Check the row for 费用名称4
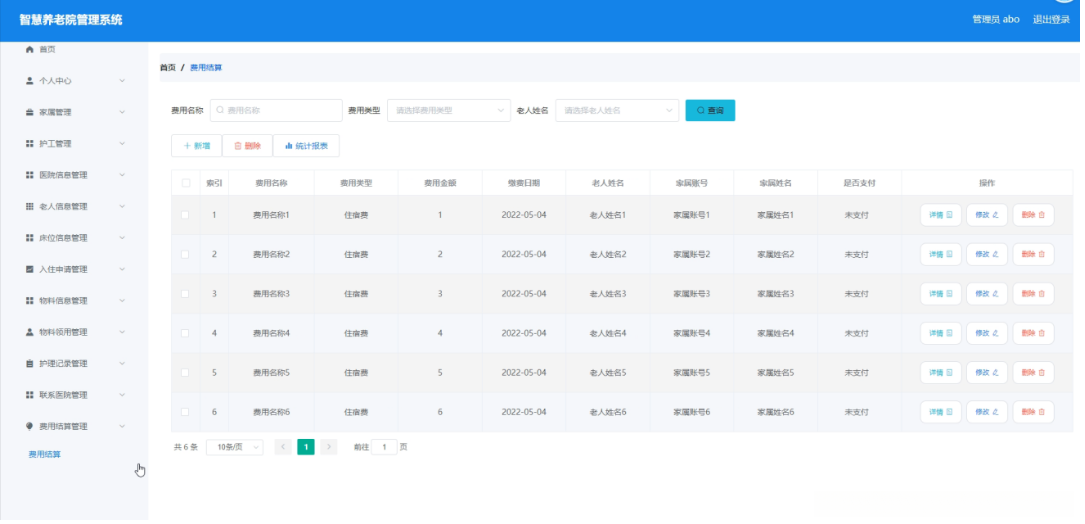 185,333
